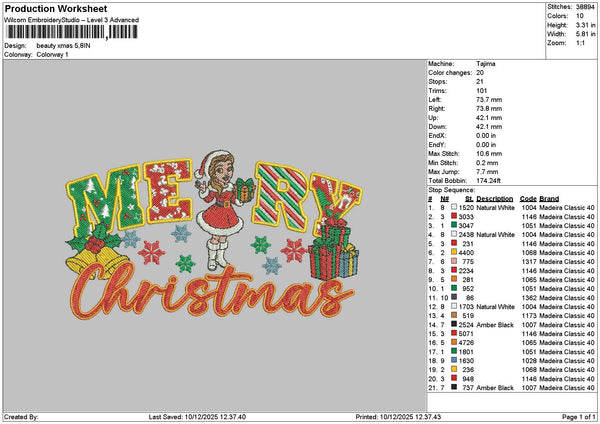Click the "Stop Sequence:" heading
This screenshot has width=600, height=424.
pos(452,190)
